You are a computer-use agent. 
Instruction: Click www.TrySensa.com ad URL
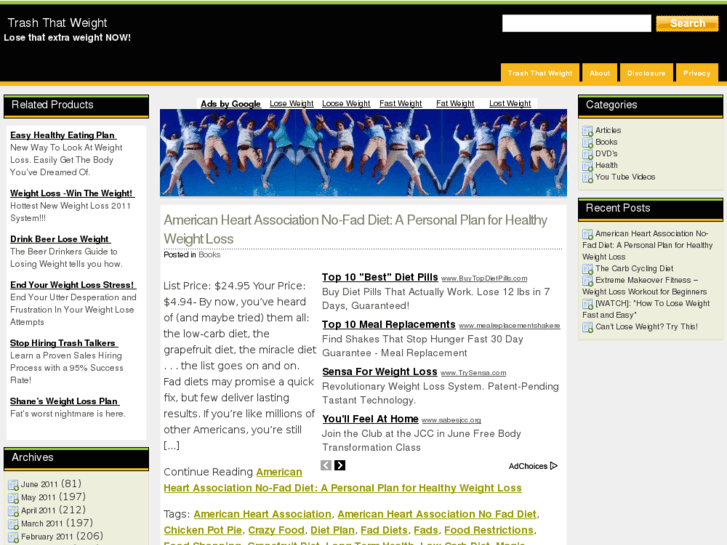(473, 373)
